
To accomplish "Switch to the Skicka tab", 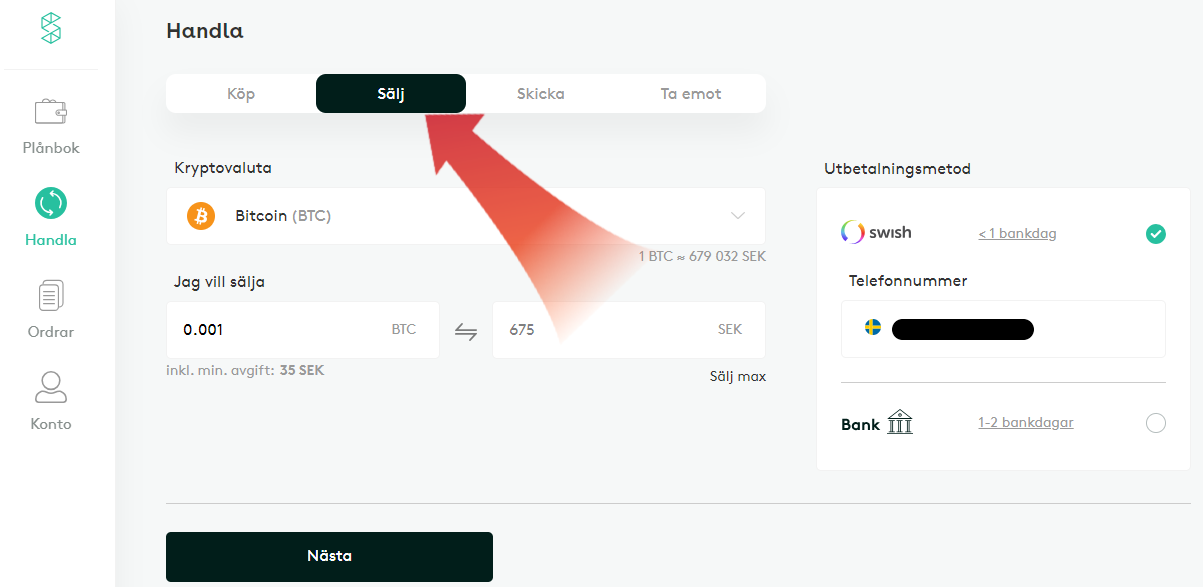I will point(541,94).
